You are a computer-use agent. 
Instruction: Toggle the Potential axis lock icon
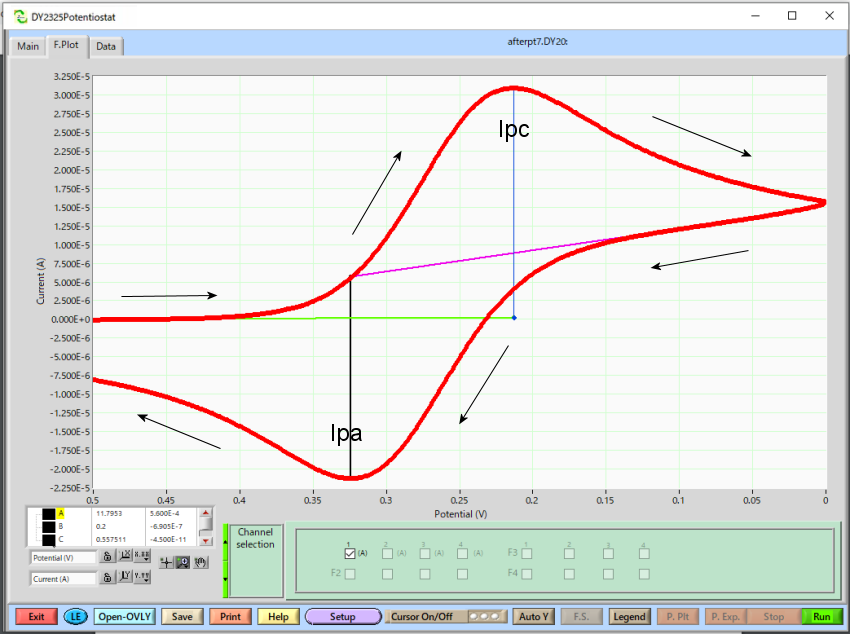(x=106, y=557)
